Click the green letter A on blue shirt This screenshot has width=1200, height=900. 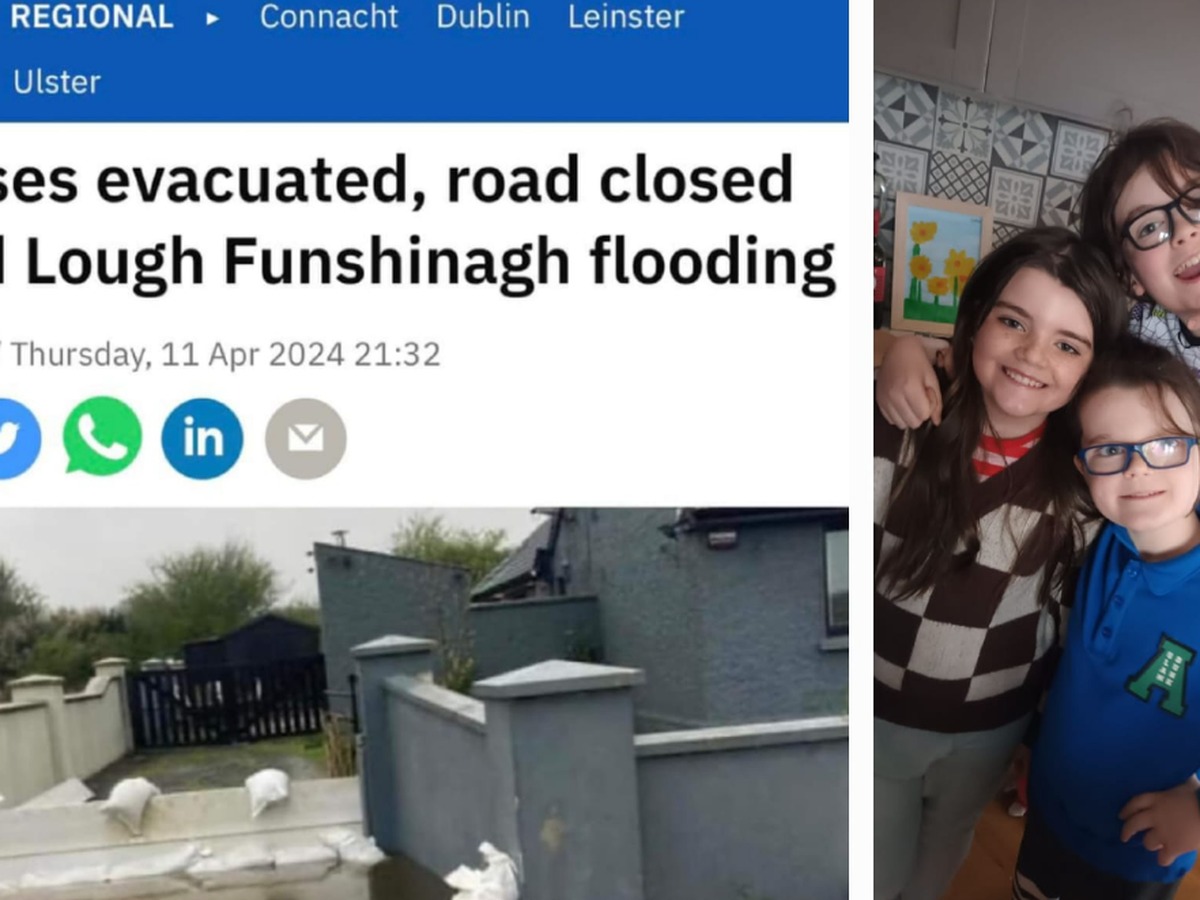tap(1162, 676)
